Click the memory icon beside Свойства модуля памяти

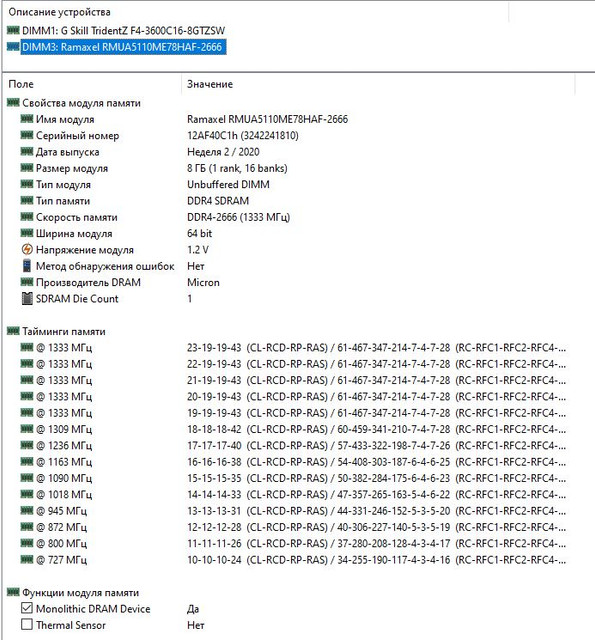(13, 102)
